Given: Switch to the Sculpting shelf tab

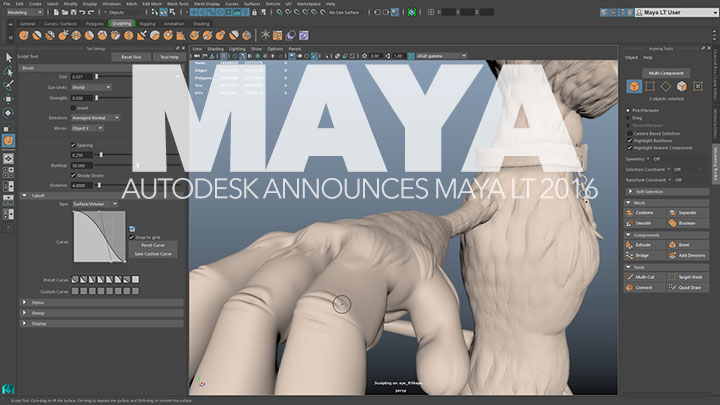Looking at the screenshot, I should click(x=122, y=23).
